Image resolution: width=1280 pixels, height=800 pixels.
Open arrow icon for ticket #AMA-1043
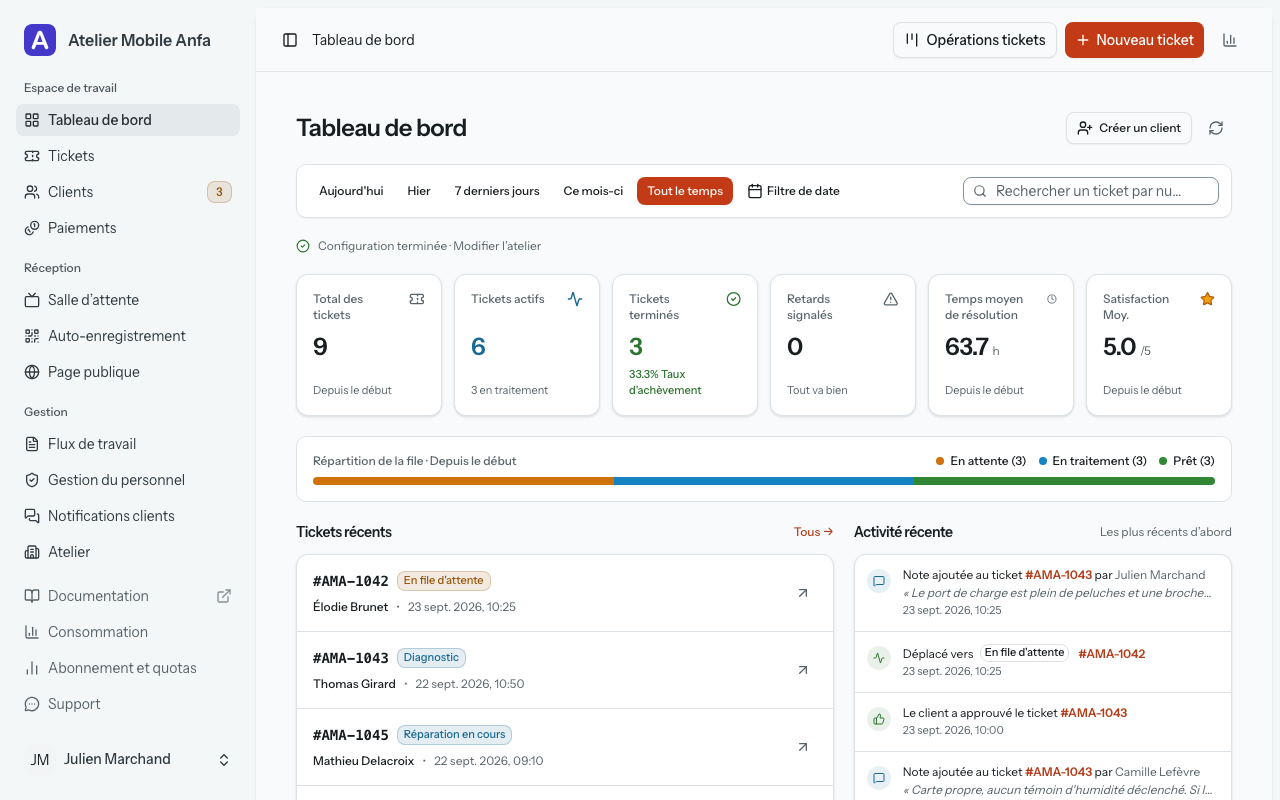802,670
